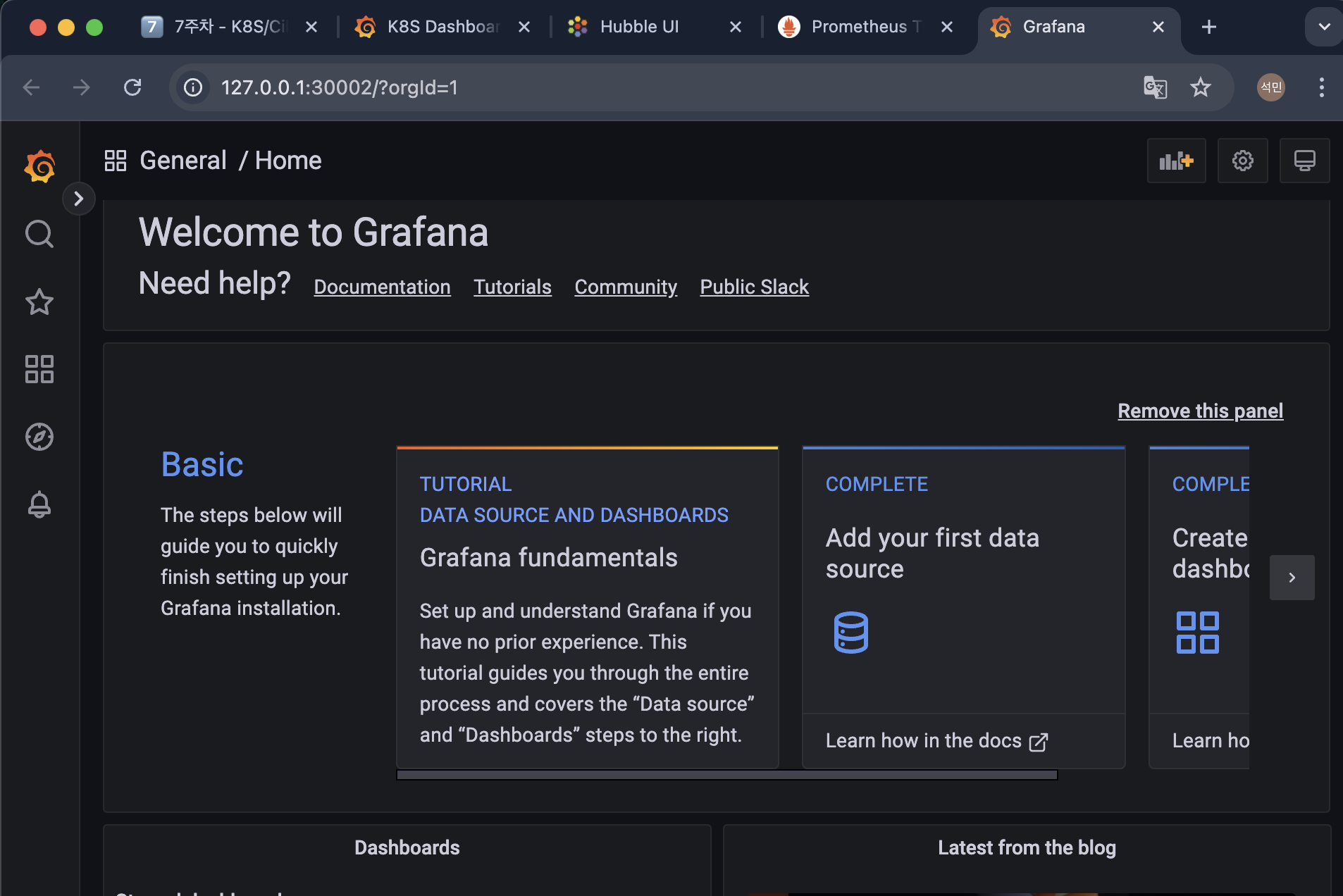Click Remove this panel link
Viewport: 1343px width, 896px height.
coord(1200,411)
